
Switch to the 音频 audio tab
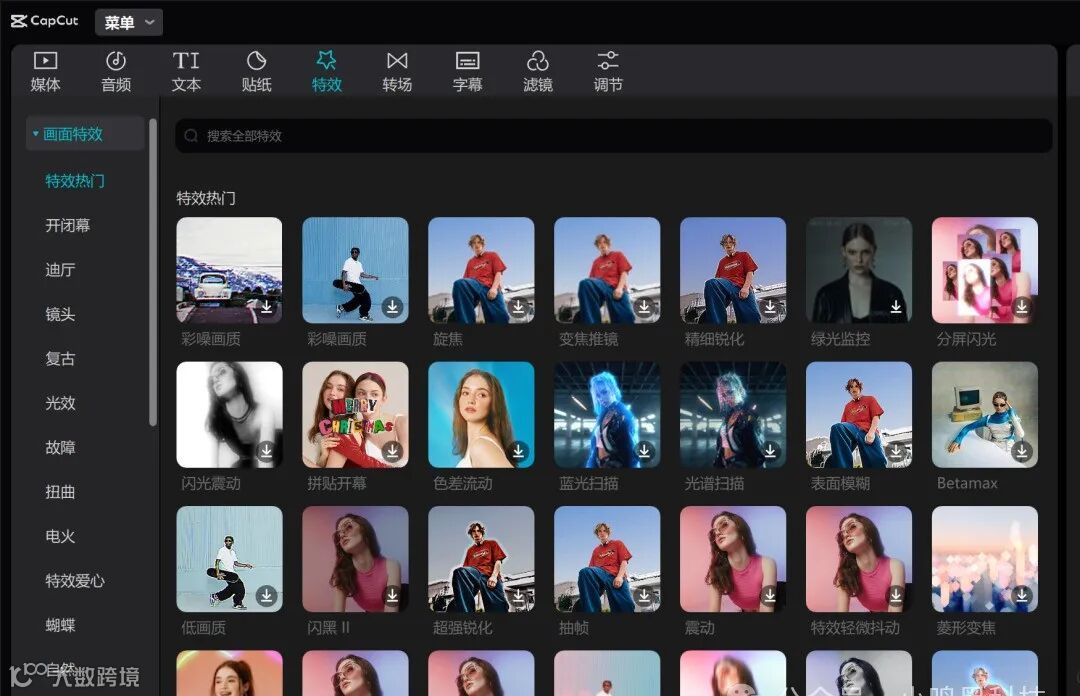pyautogui.click(x=116, y=72)
